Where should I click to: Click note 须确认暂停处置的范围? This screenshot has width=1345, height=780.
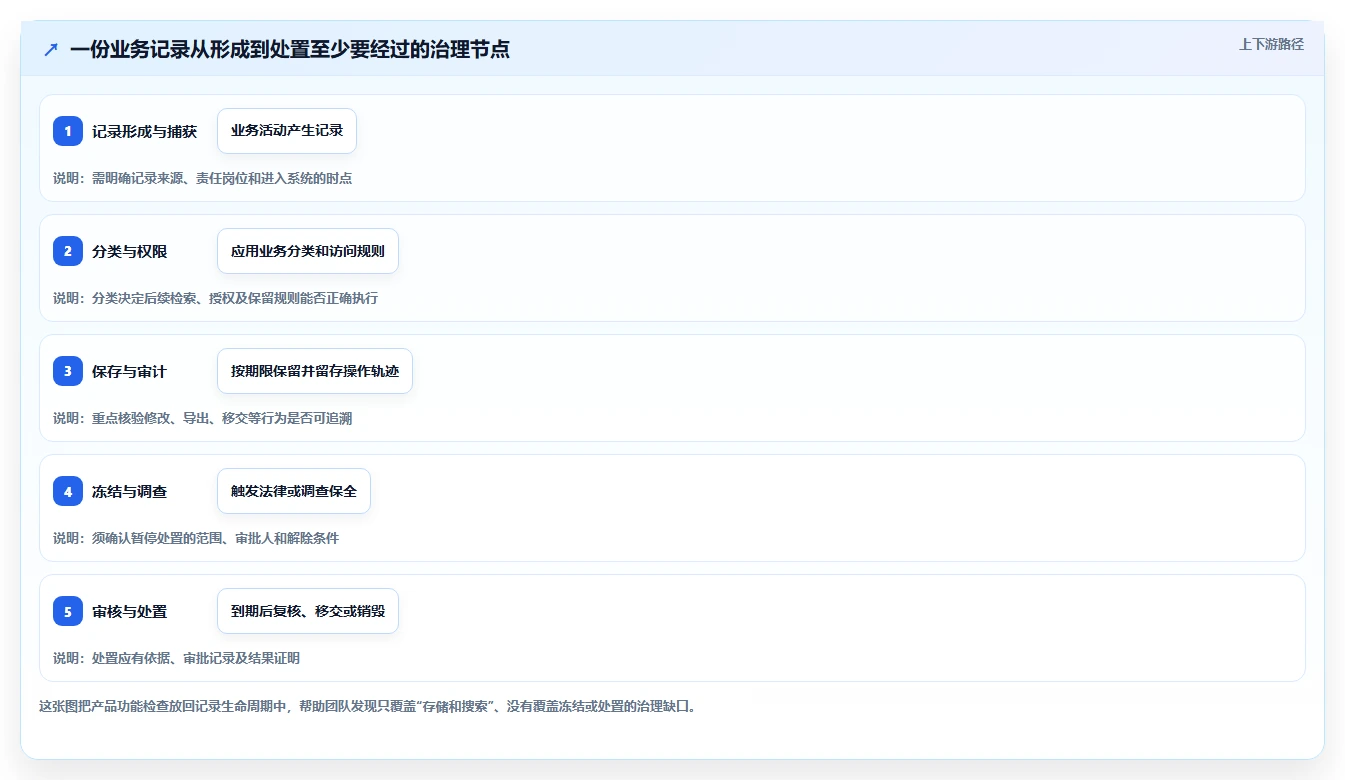pyautogui.click(x=196, y=538)
